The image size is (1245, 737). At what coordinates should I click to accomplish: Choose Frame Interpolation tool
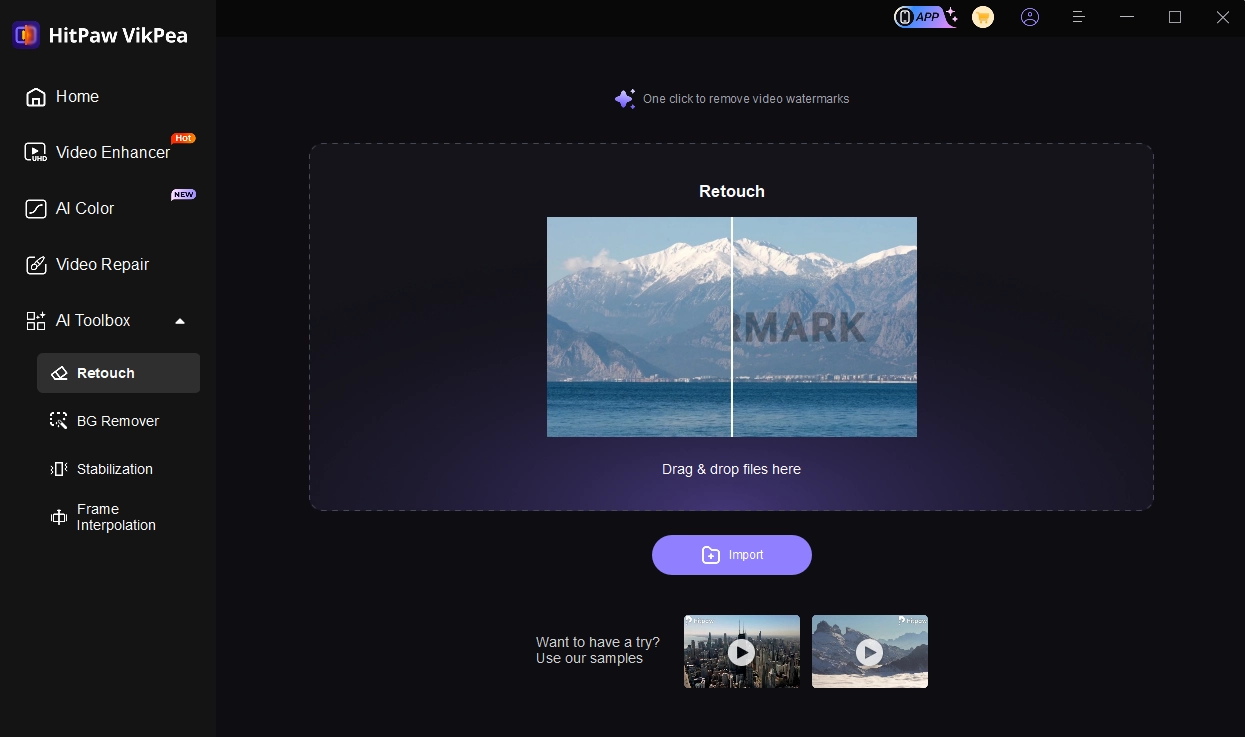116,517
